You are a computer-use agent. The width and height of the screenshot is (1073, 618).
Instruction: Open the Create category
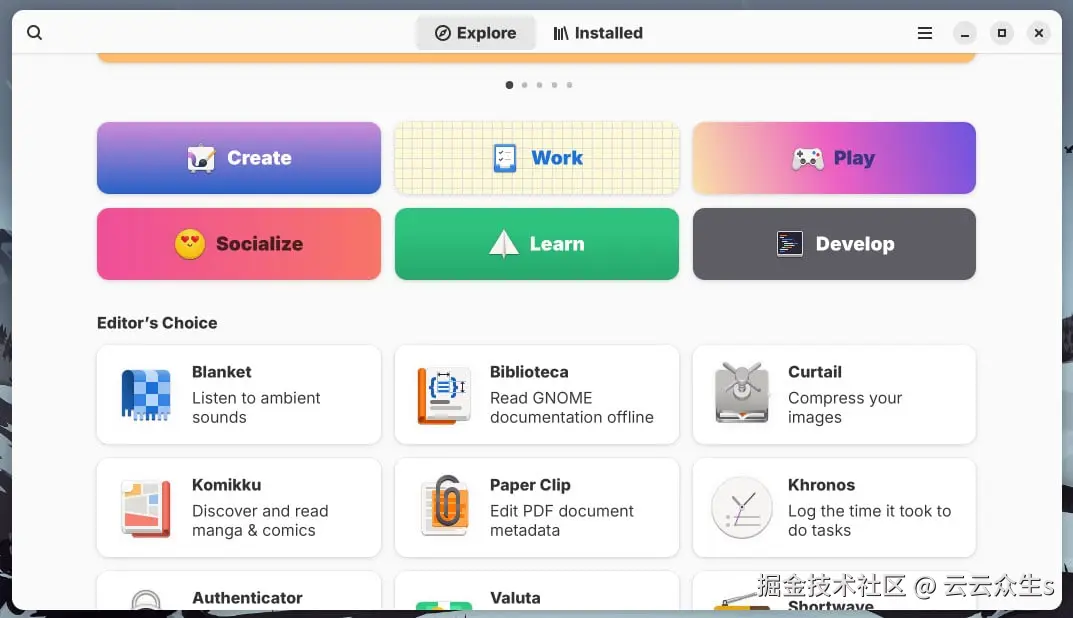[239, 158]
